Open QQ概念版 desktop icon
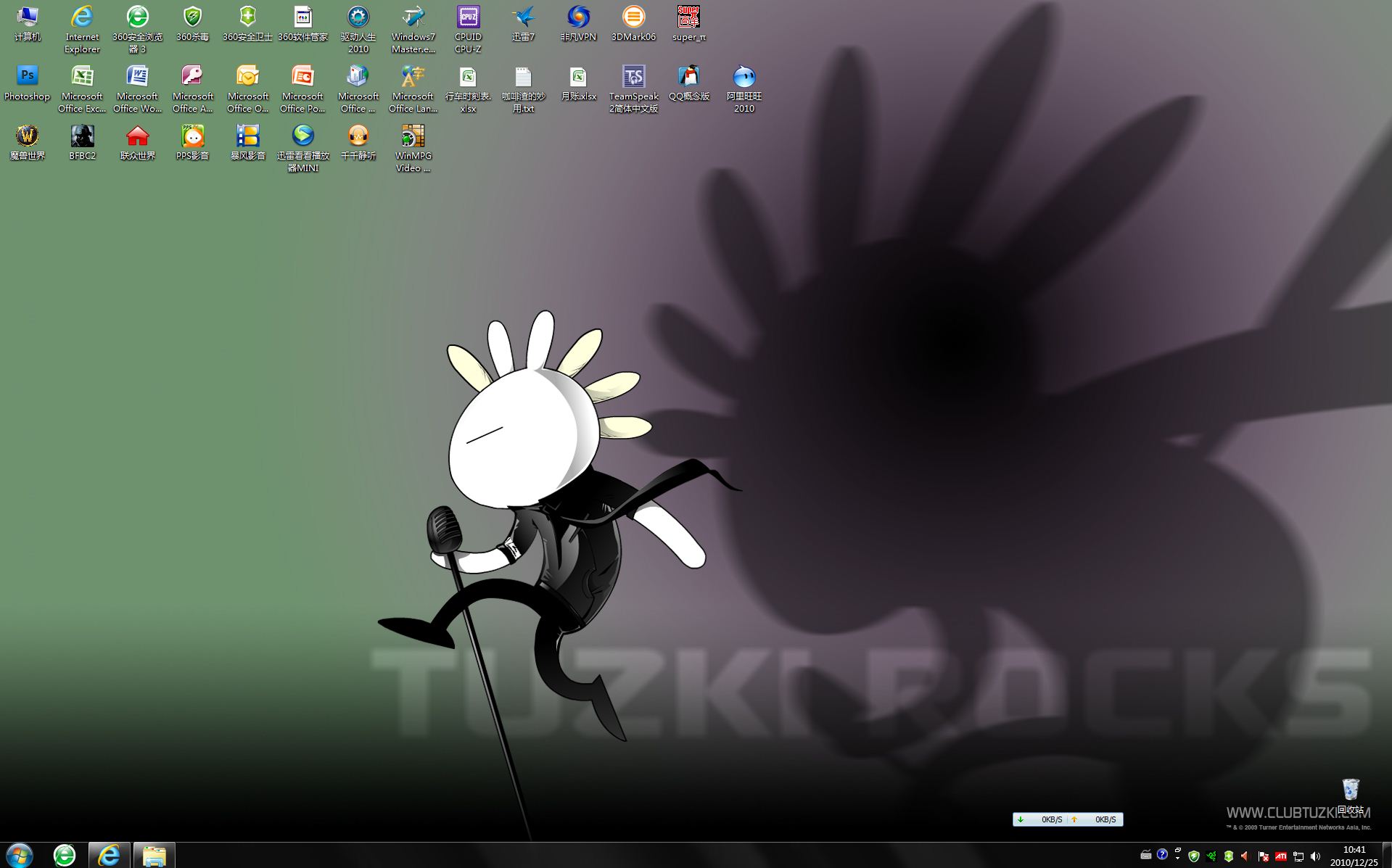 click(688, 83)
